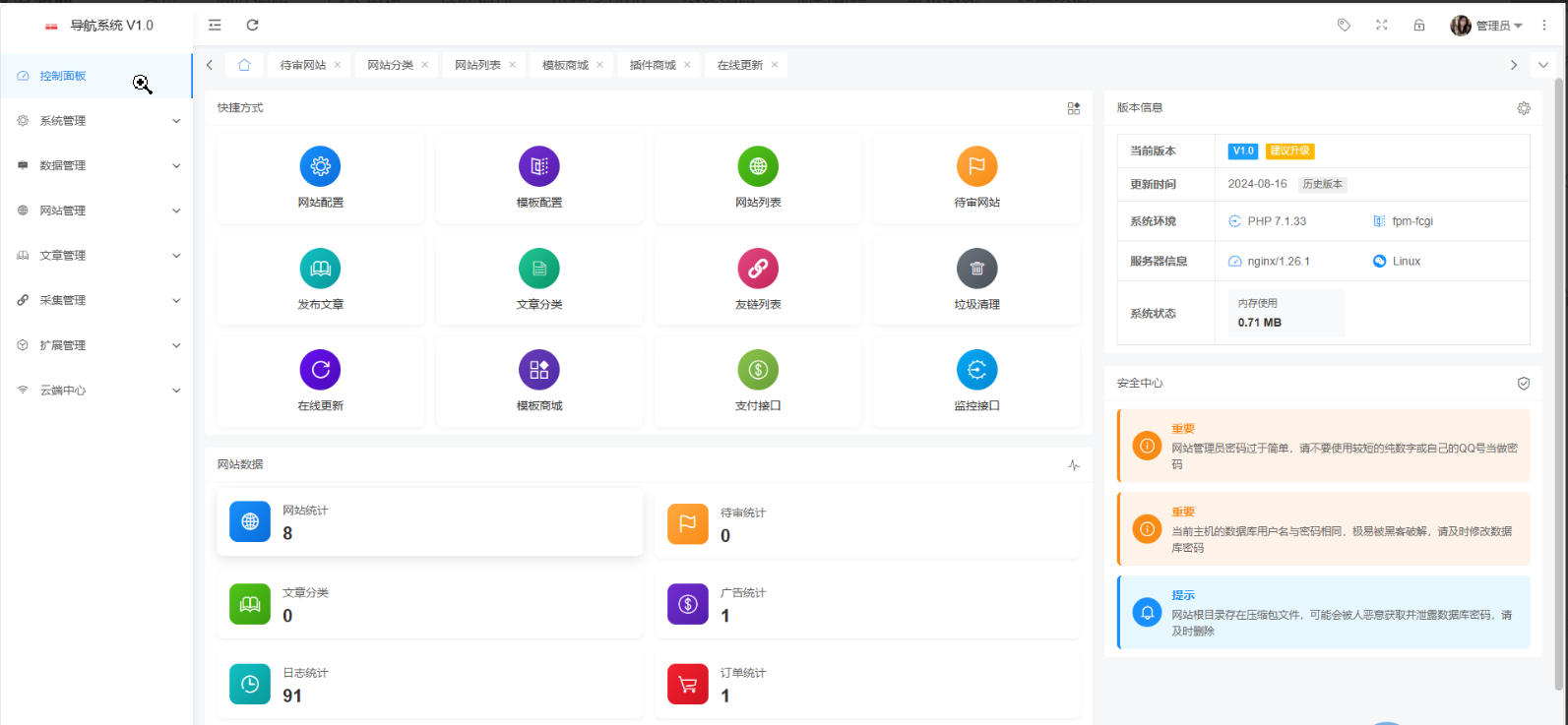
Task: Click the pulse icon in 网站数据 header
Action: [x=1074, y=464]
